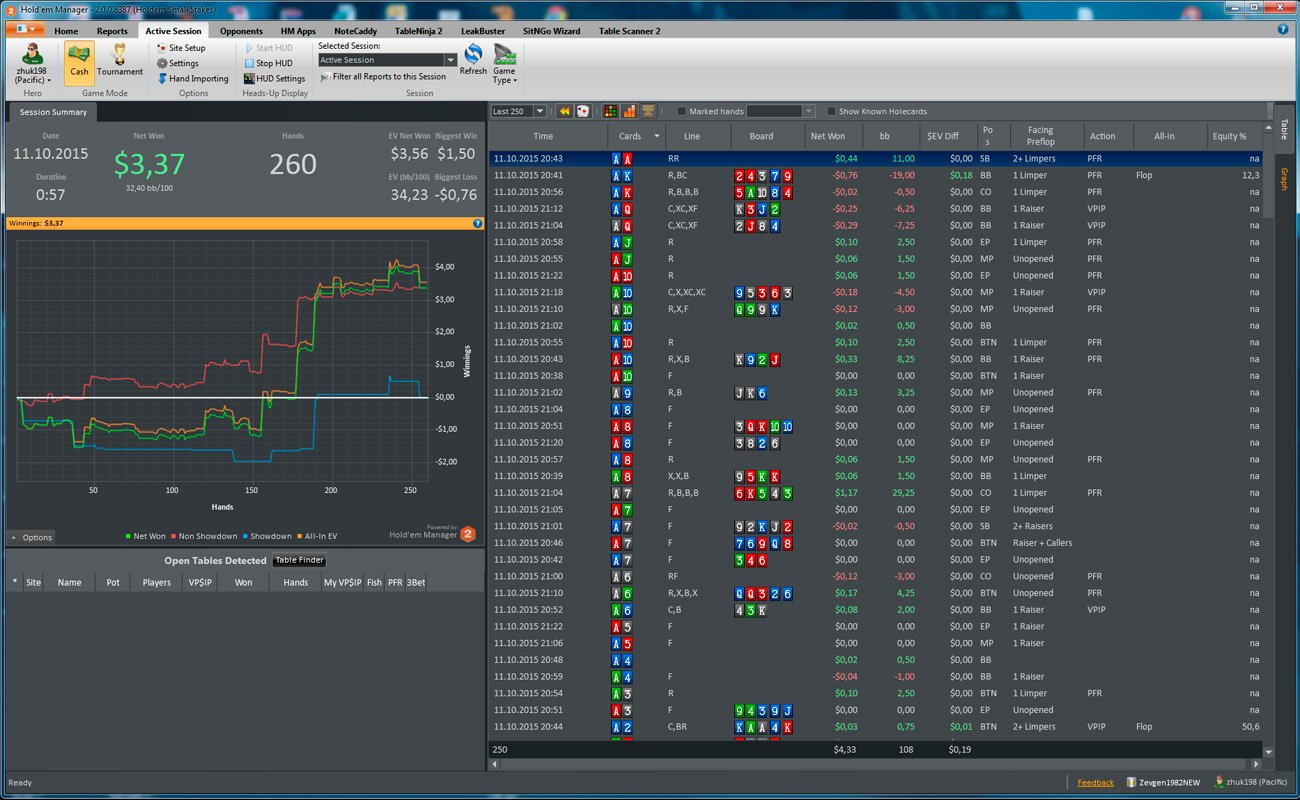Click the colored grid matrix icon
The height and width of the screenshot is (800, 1300).
click(x=612, y=111)
